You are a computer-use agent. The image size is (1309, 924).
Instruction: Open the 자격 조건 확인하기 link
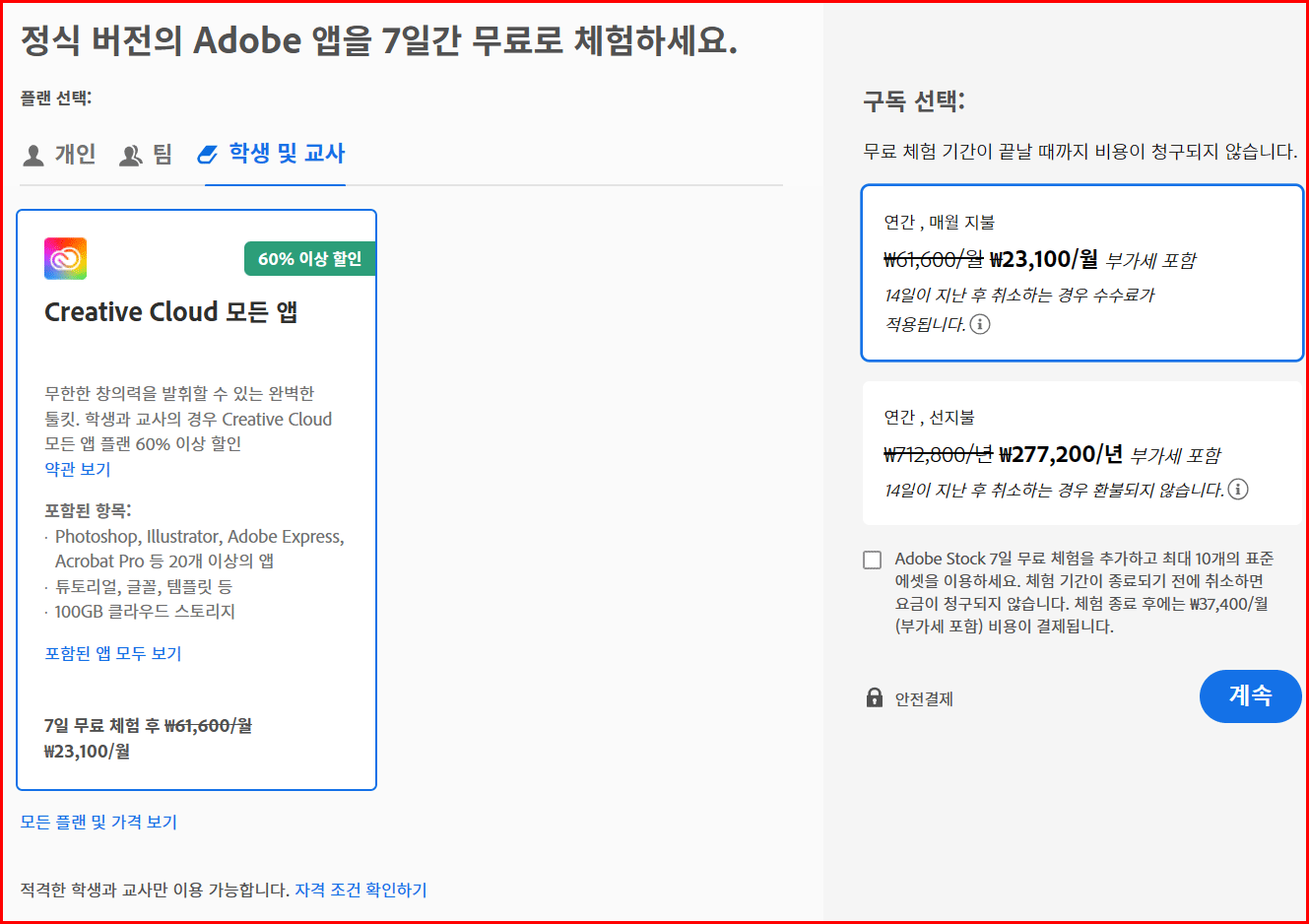360,890
